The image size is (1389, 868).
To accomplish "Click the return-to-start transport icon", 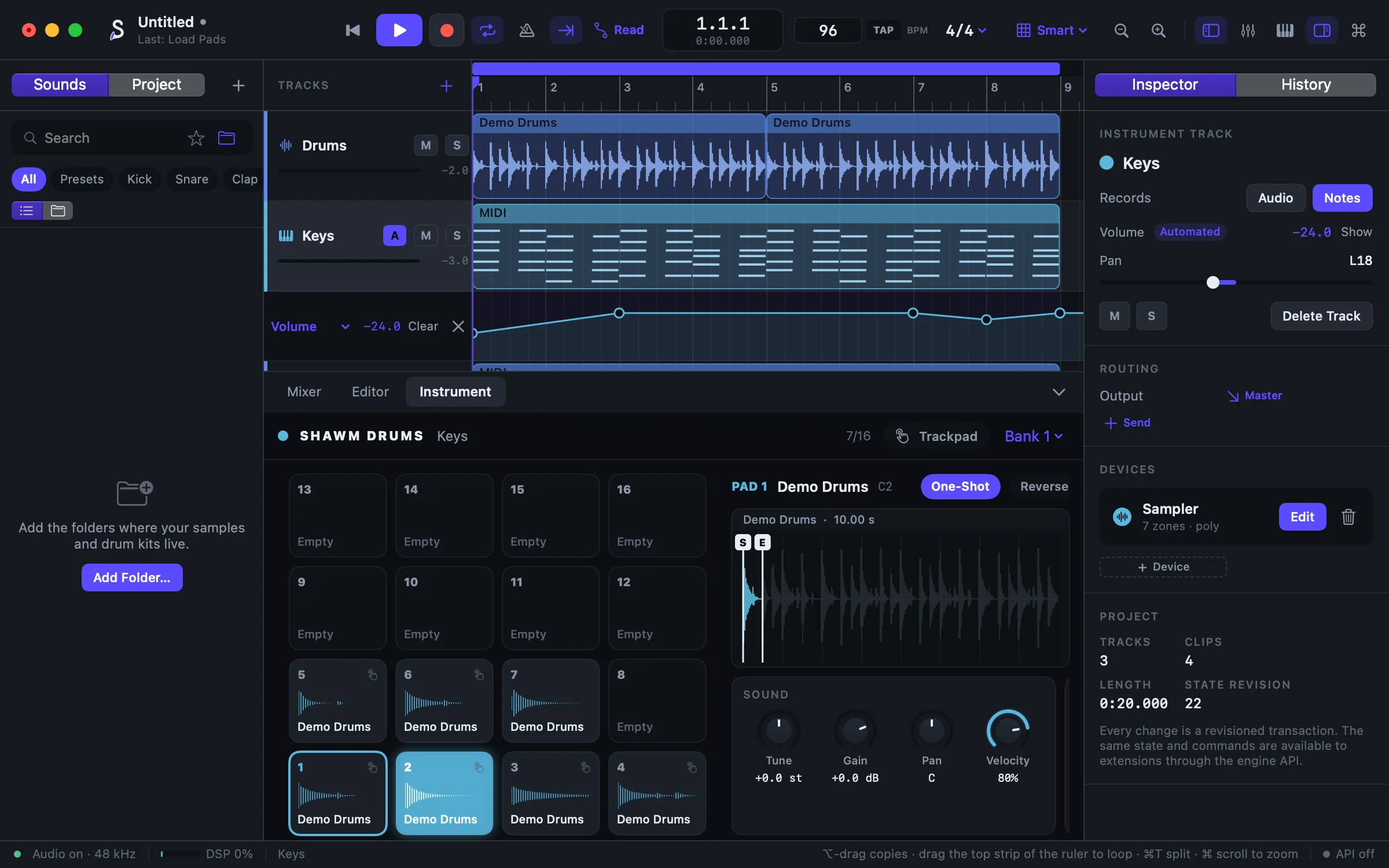I will point(352,30).
